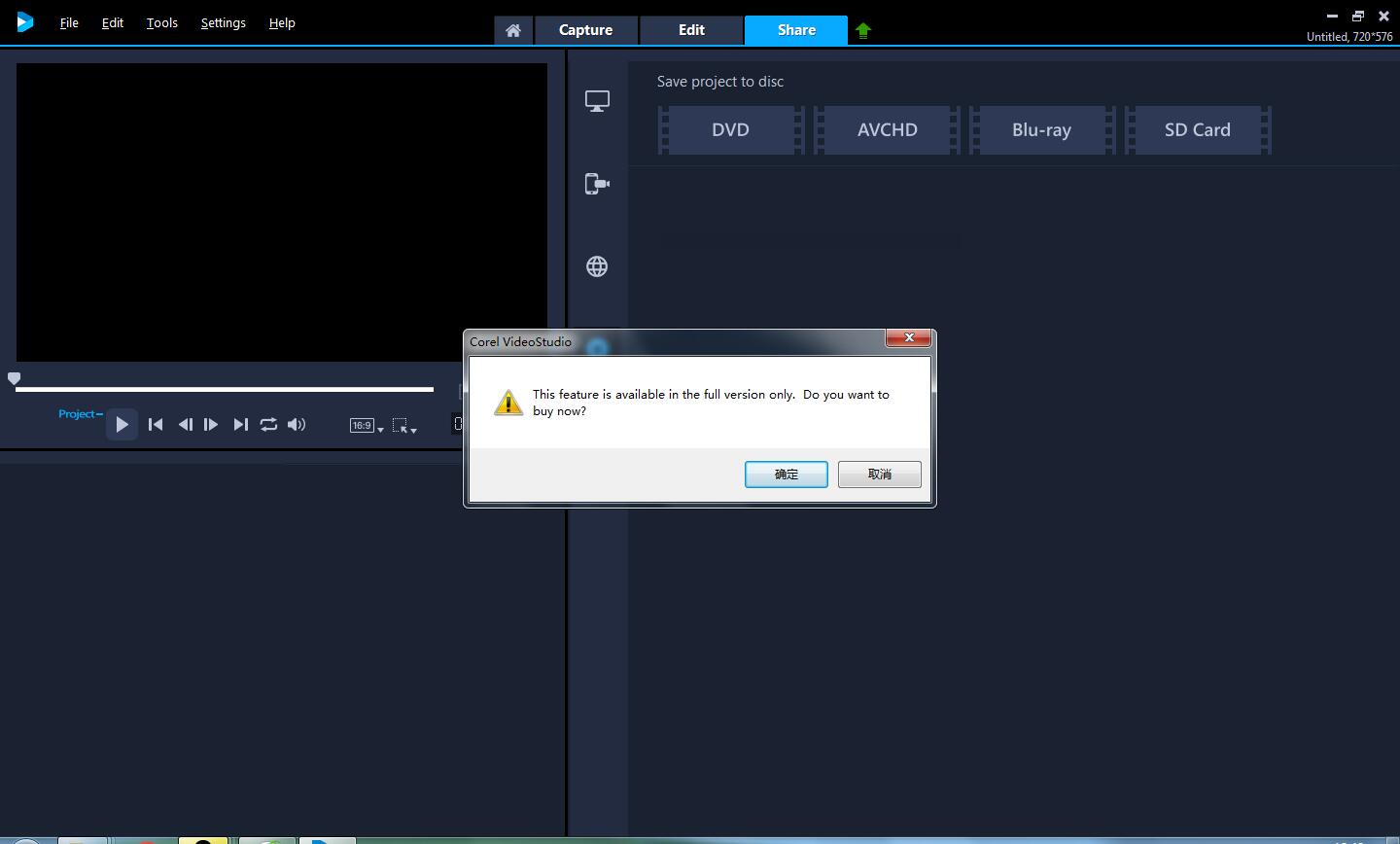Restore down the VideoStudio window
The width and height of the screenshot is (1400, 844).
(1358, 17)
